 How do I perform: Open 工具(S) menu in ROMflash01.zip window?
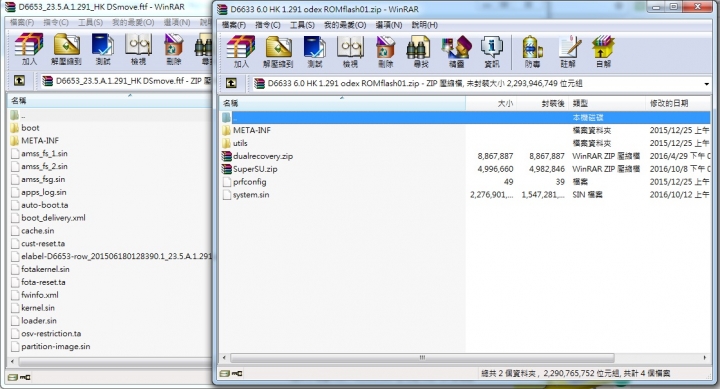pyautogui.click(x=302, y=25)
